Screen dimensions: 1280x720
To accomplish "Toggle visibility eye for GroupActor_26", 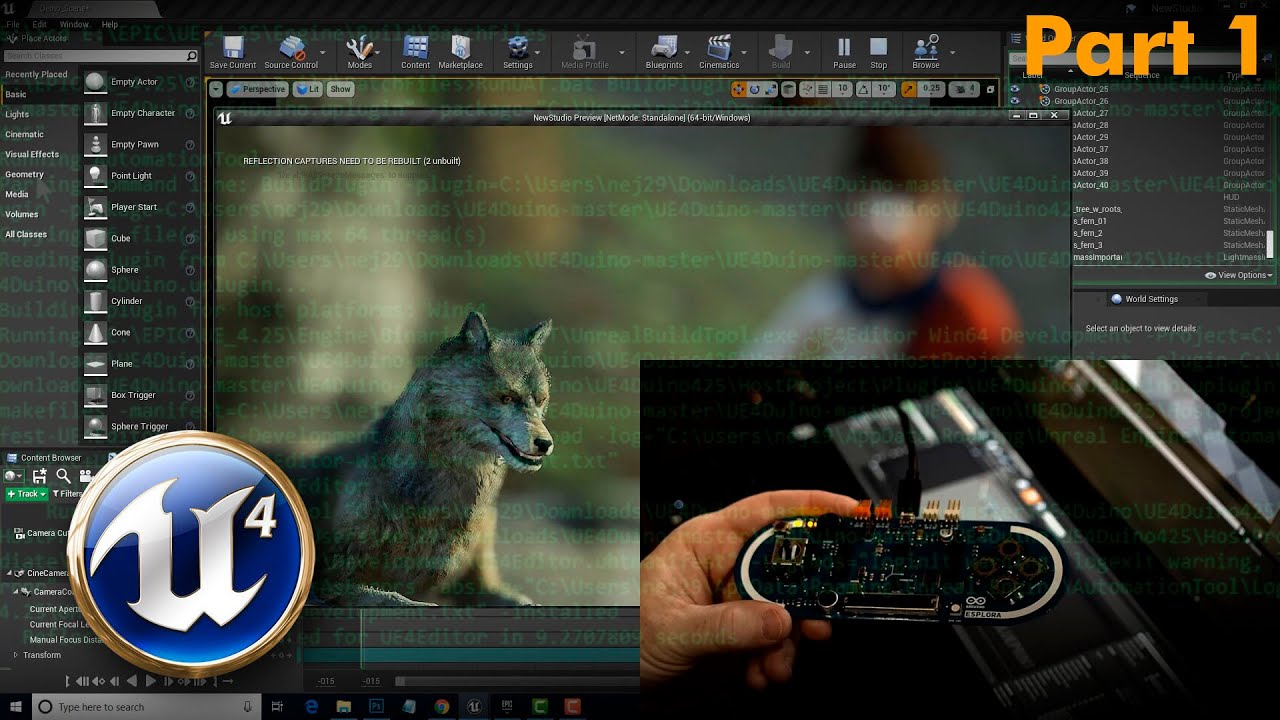I will pos(1015,101).
